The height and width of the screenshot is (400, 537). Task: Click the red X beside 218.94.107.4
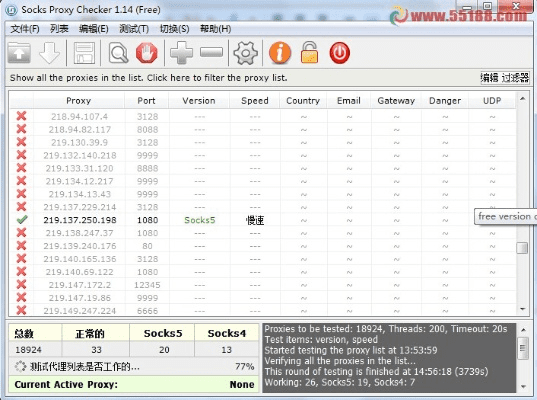21,116
